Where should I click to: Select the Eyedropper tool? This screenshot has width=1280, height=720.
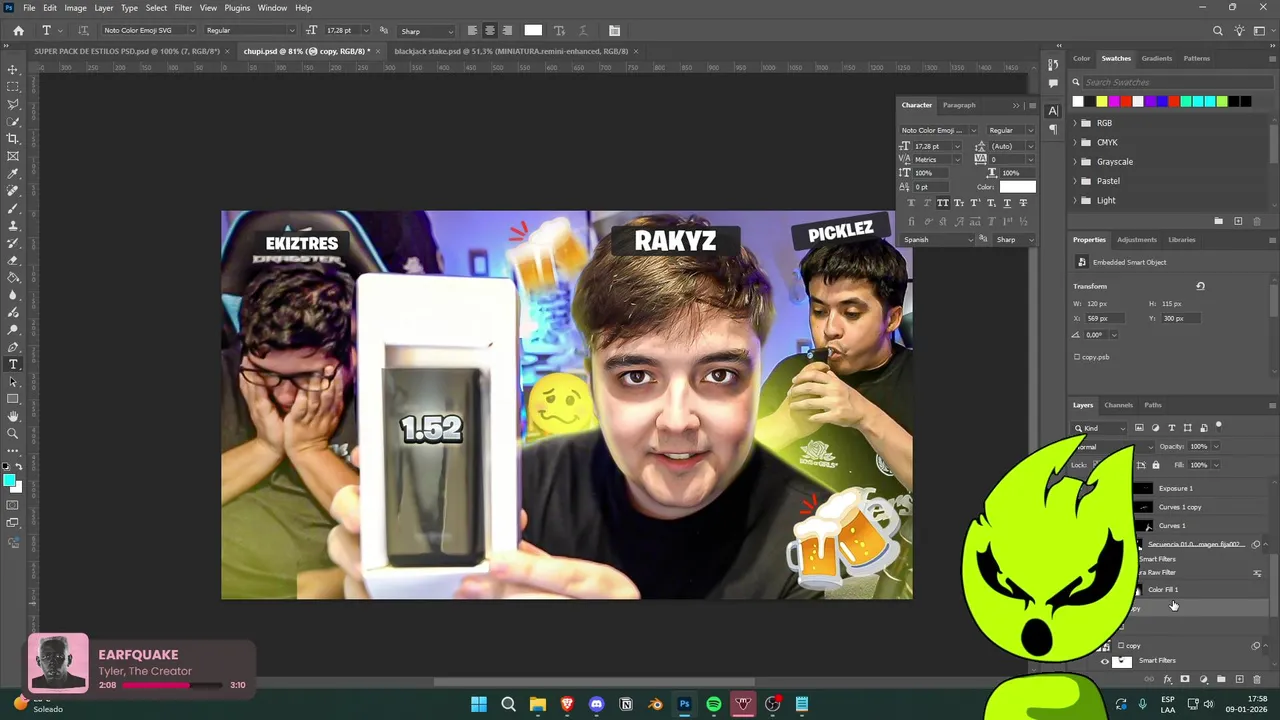[x=13, y=174]
